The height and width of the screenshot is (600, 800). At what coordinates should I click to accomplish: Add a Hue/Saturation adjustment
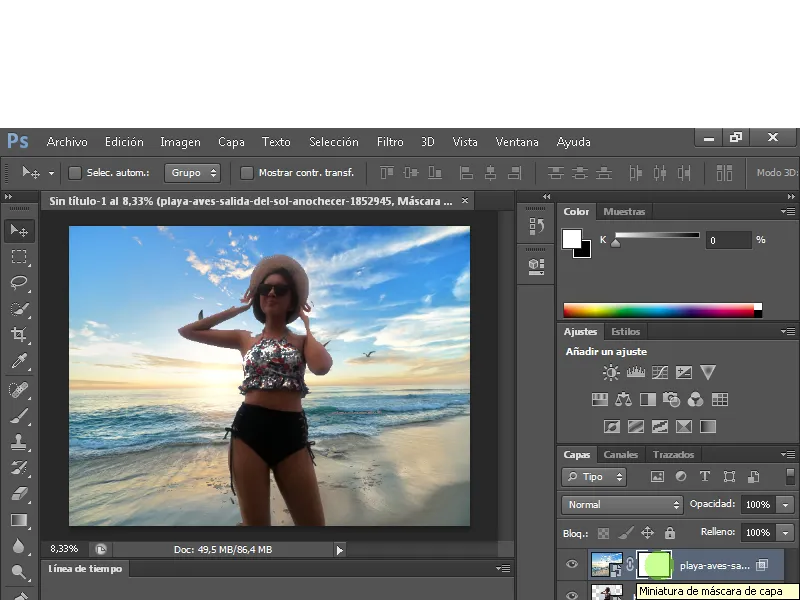tap(599, 399)
